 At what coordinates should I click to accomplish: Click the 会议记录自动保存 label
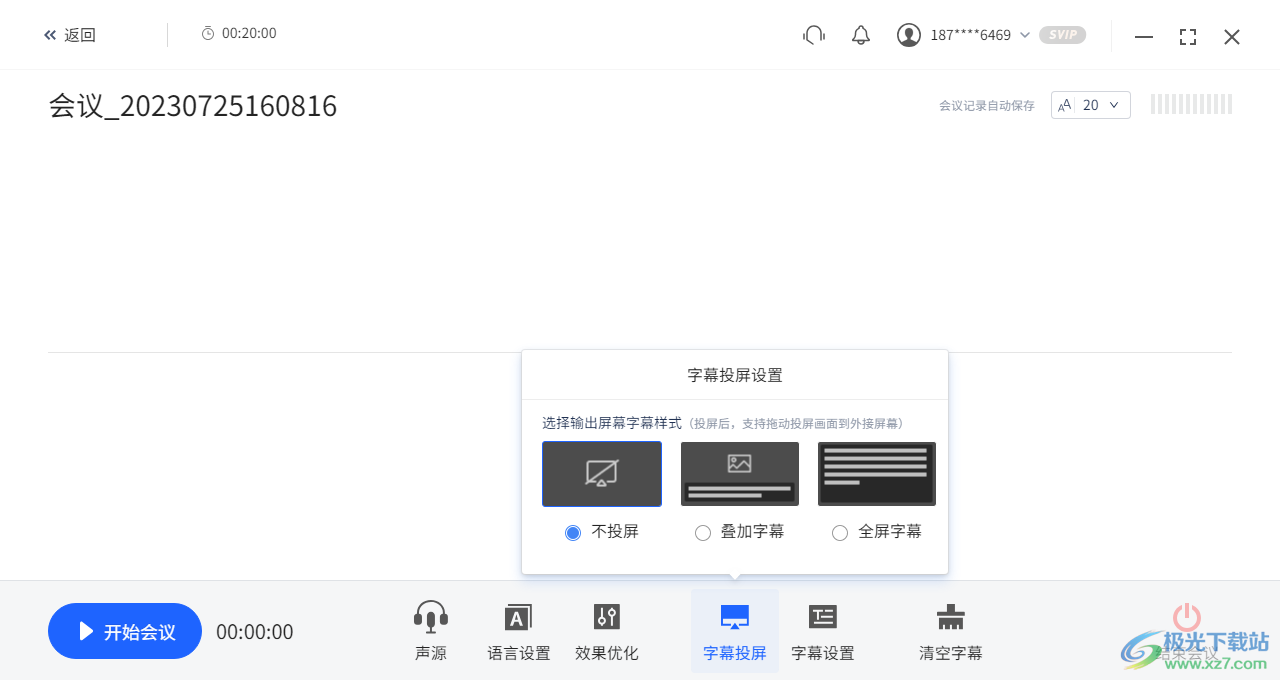tap(987, 105)
